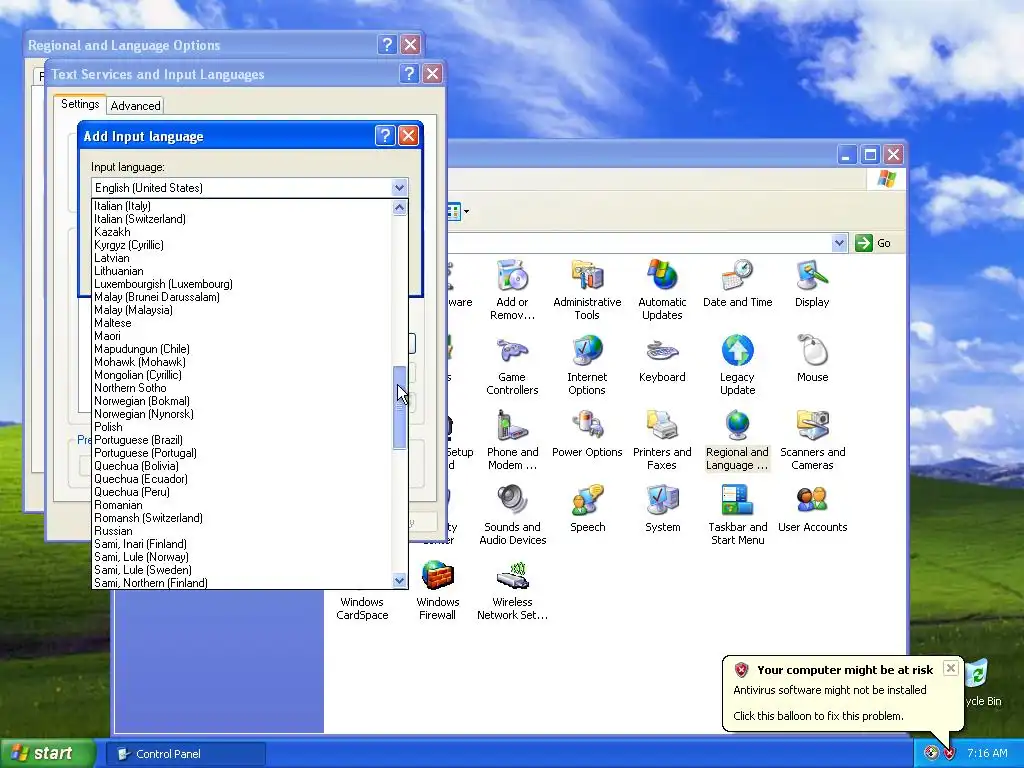Select Sami, Lule (Sweden) entry

pos(242,569)
